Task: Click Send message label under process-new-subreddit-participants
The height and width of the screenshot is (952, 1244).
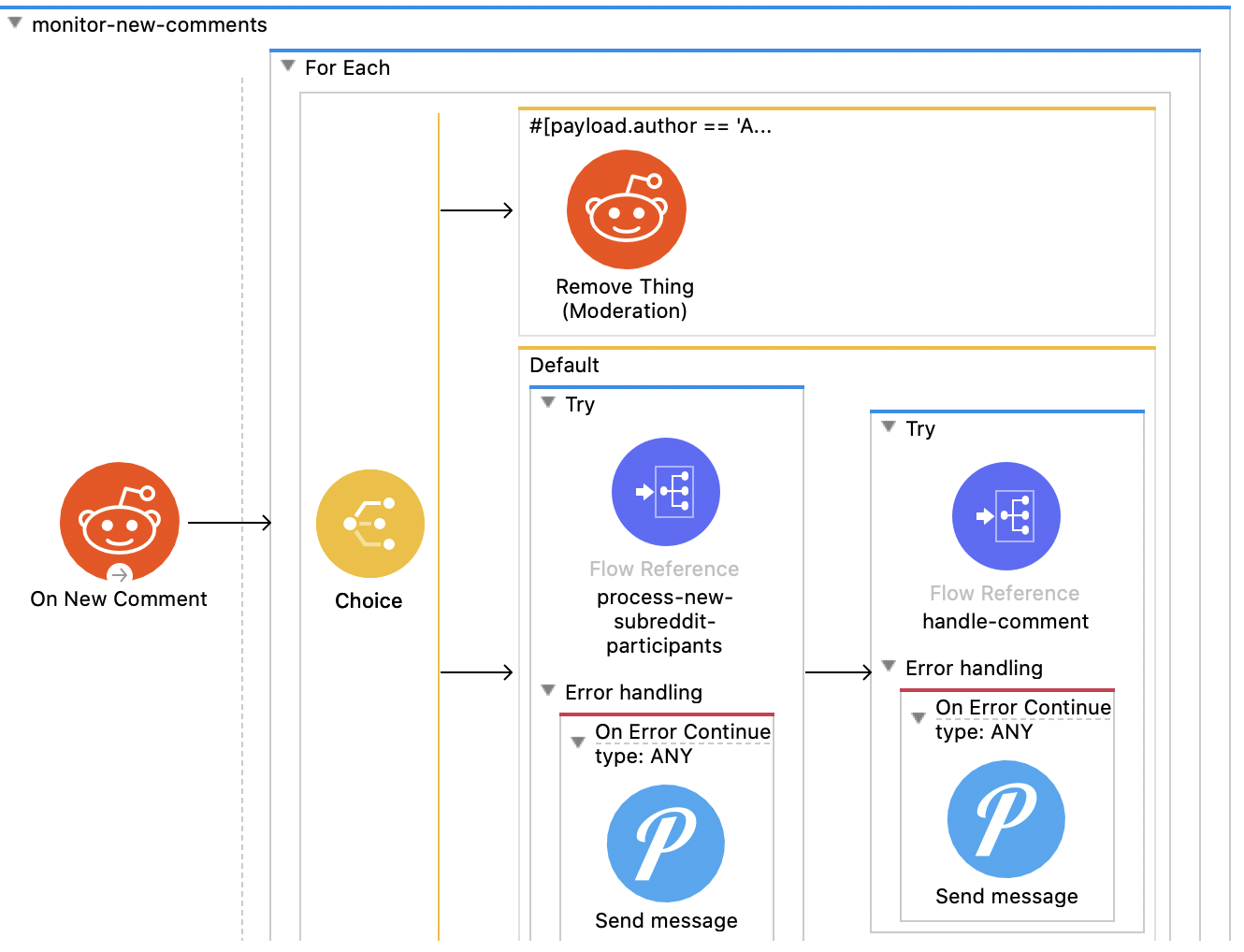Action: (666, 921)
